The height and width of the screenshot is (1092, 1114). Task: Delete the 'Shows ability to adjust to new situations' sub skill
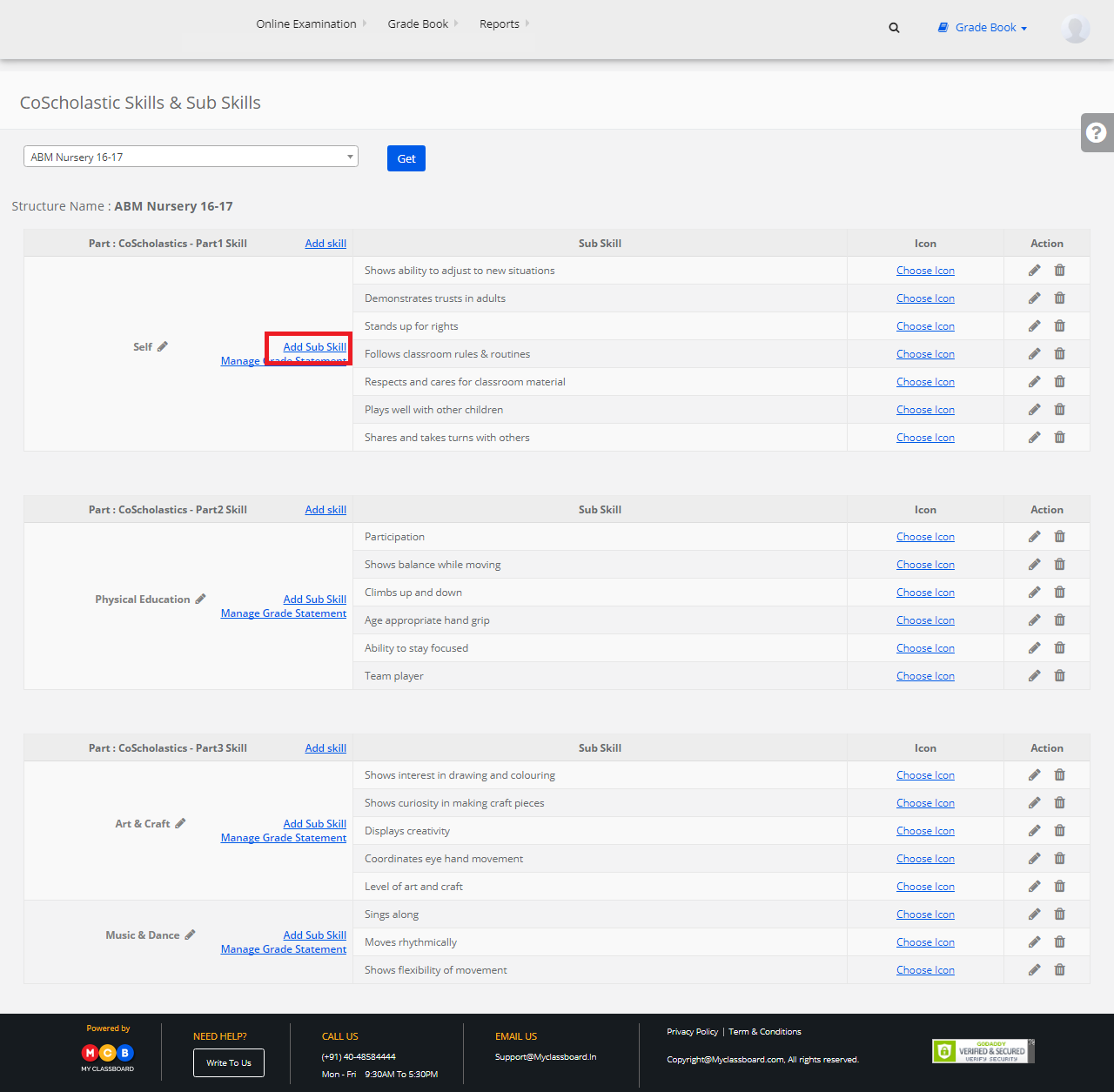click(1059, 271)
